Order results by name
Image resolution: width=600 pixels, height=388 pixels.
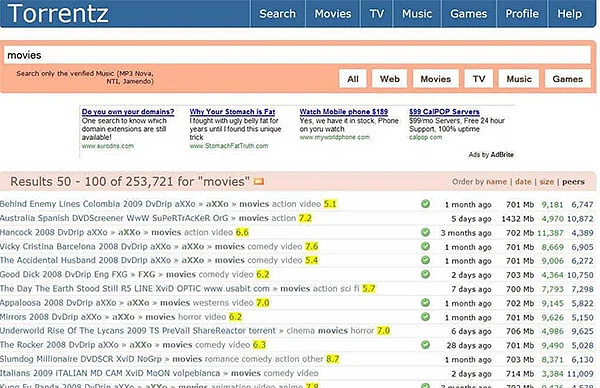[x=496, y=182]
